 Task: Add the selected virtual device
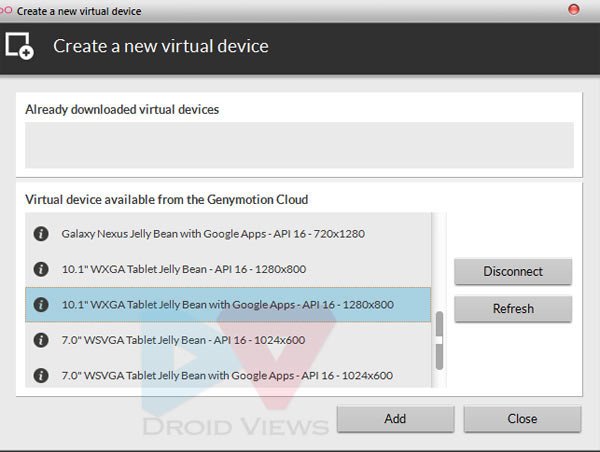[396, 419]
